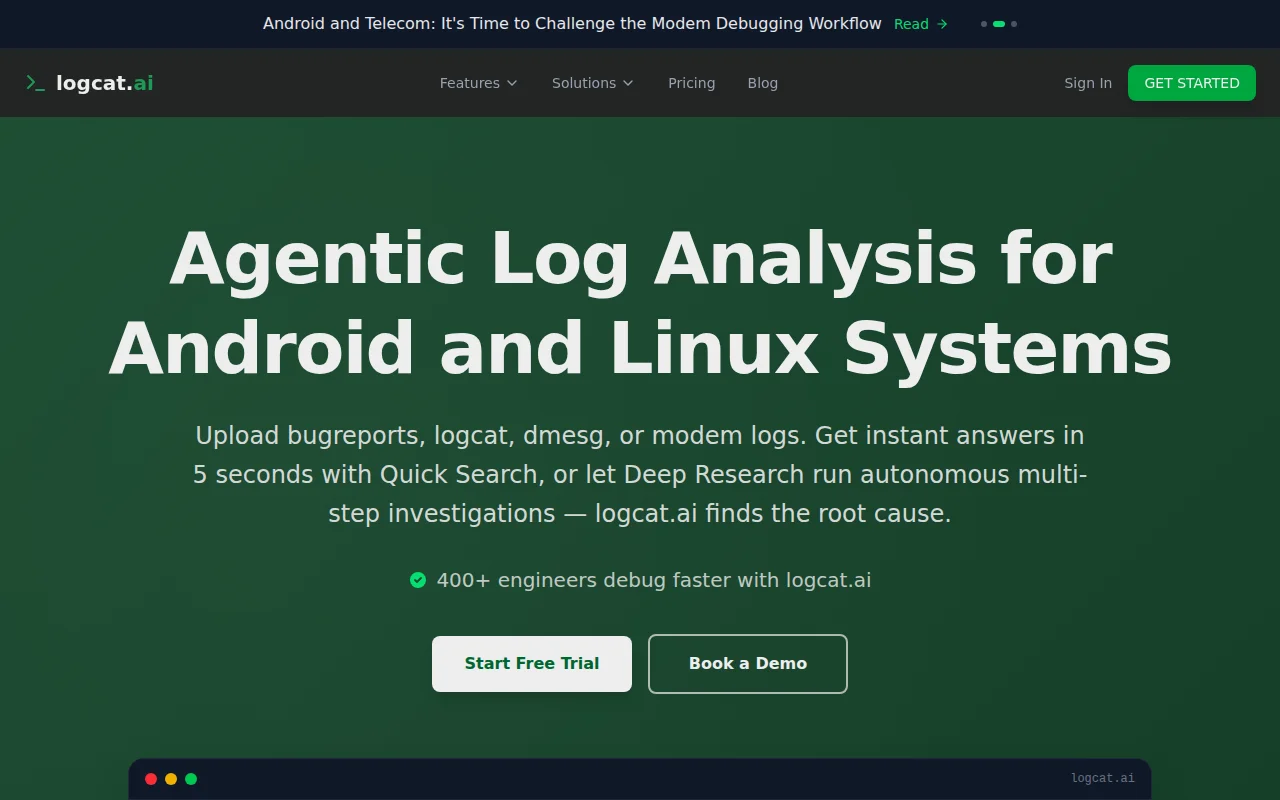The height and width of the screenshot is (800, 1280).
Task: Click the Start Free Trial button
Action: click(532, 664)
